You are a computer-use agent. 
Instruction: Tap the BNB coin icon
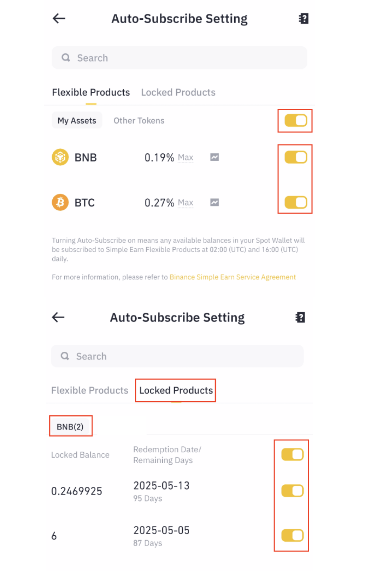click(x=60, y=157)
